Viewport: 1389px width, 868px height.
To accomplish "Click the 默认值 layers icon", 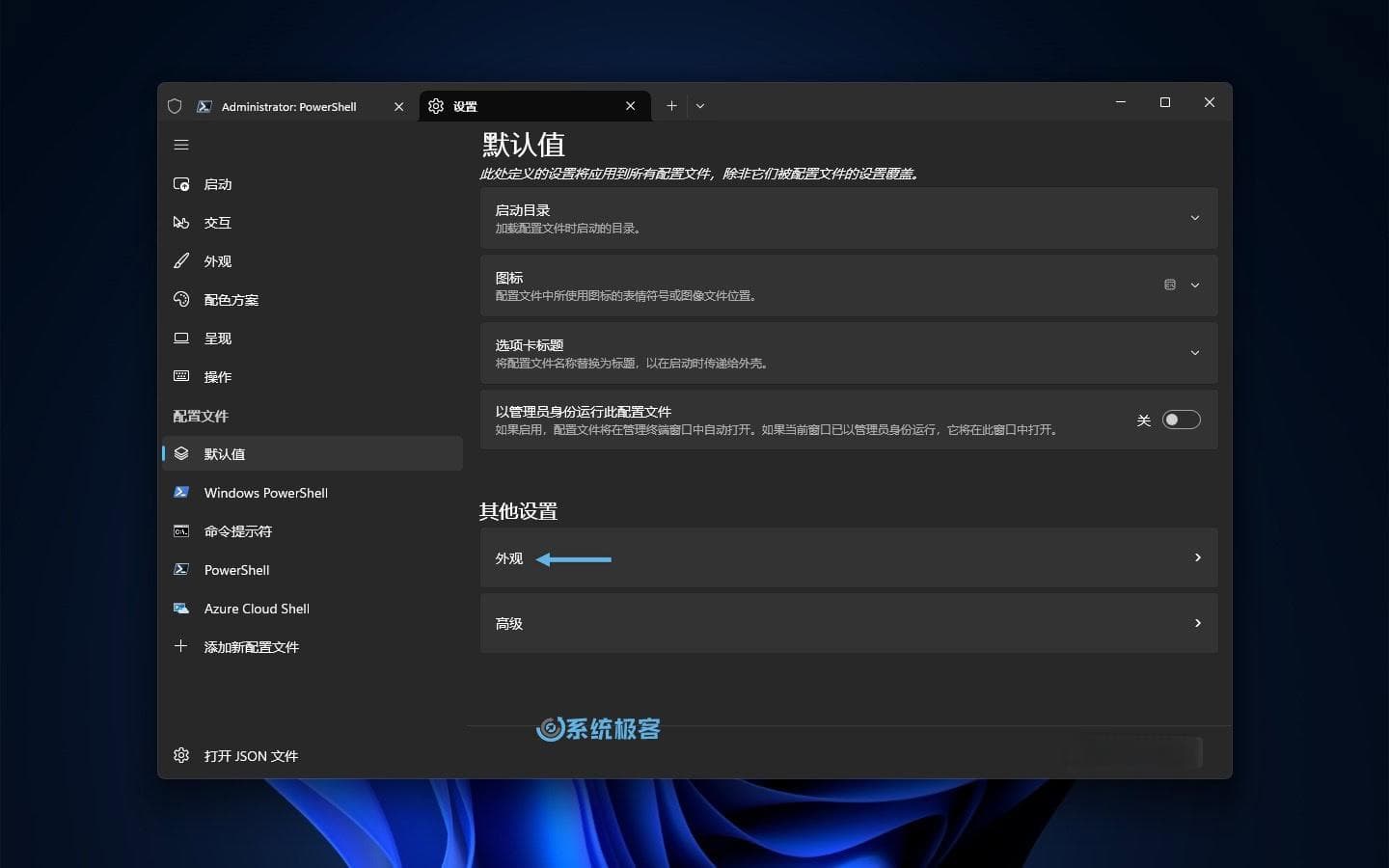I will [x=181, y=453].
